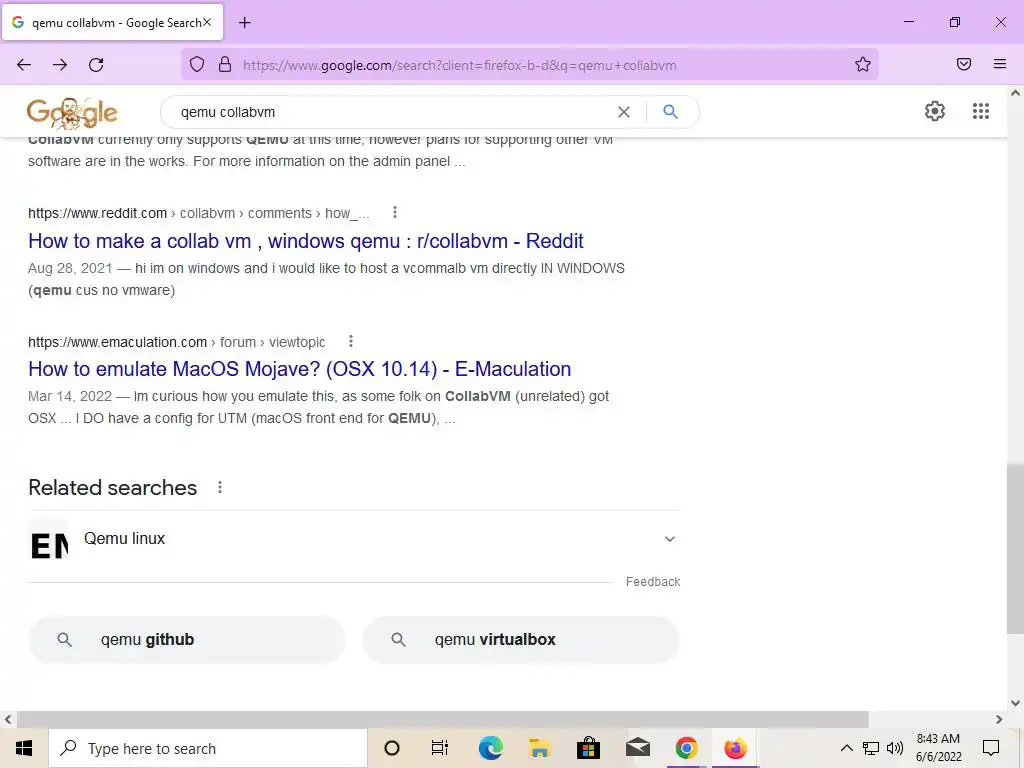
Task: Show hidden system tray icons
Action: tap(846, 748)
